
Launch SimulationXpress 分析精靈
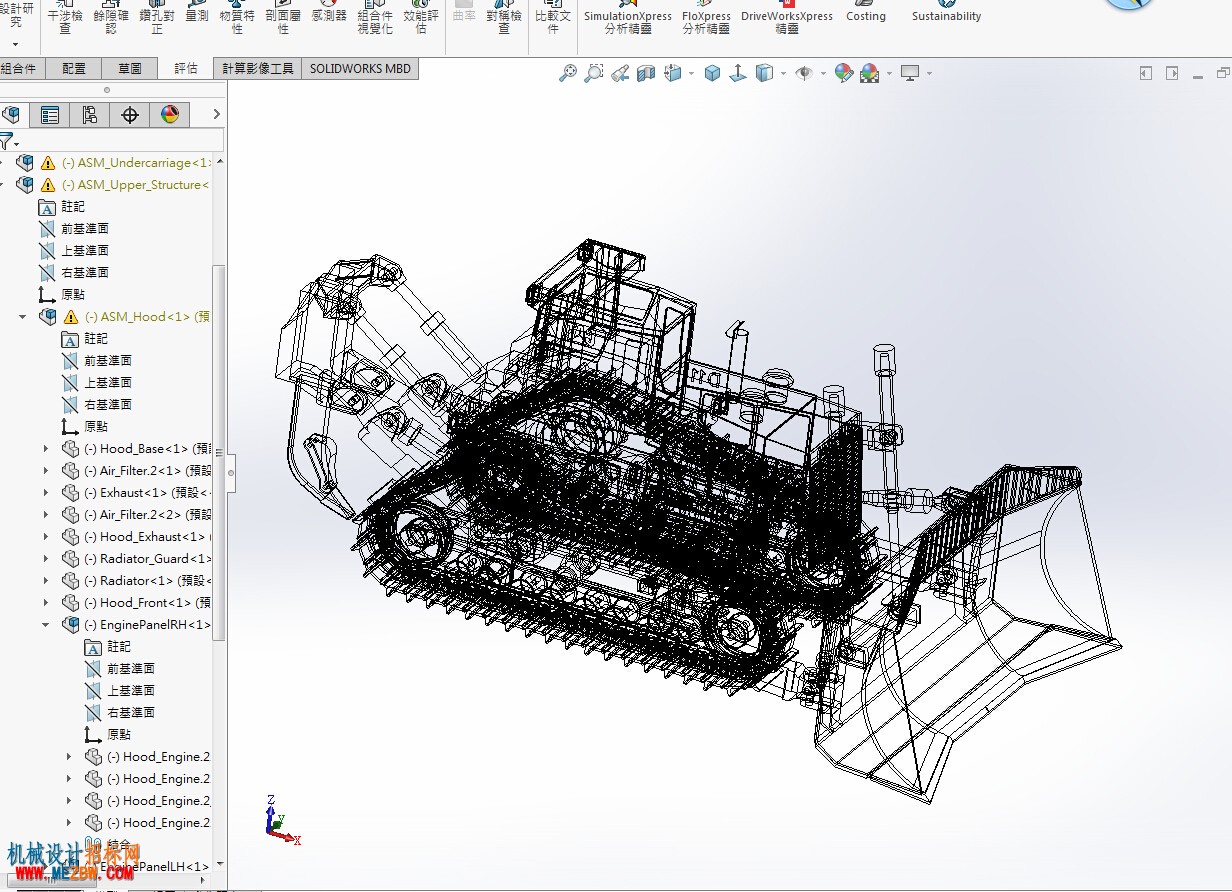click(x=628, y=18)
